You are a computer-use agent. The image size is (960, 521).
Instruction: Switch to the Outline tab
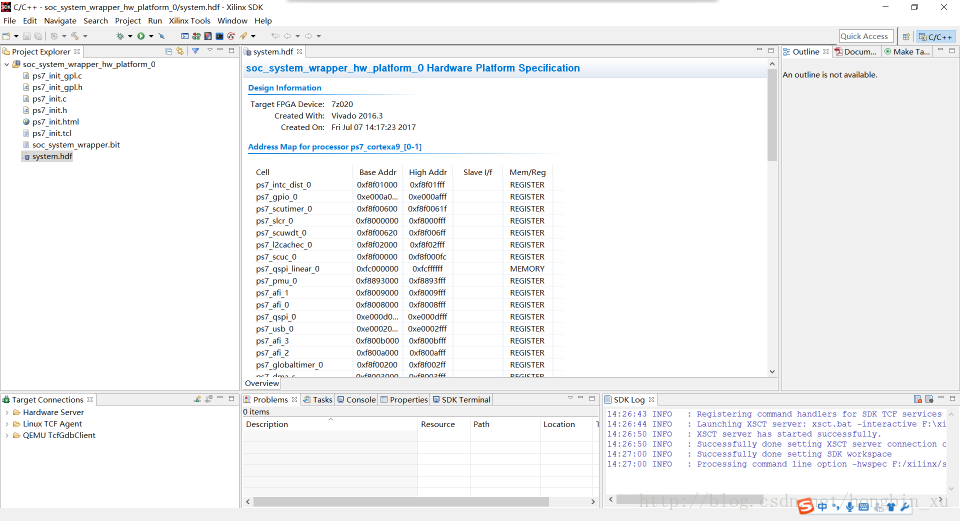point(805,52)
